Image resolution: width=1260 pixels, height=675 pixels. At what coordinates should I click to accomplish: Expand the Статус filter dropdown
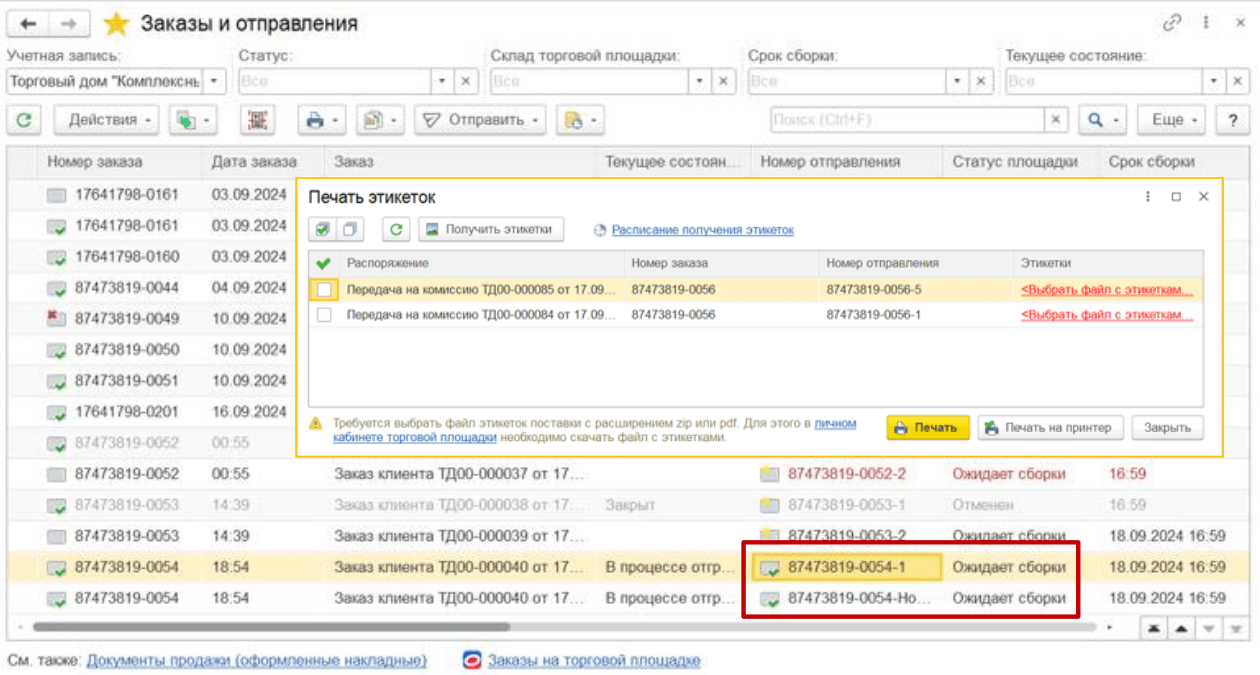(443, 81)
